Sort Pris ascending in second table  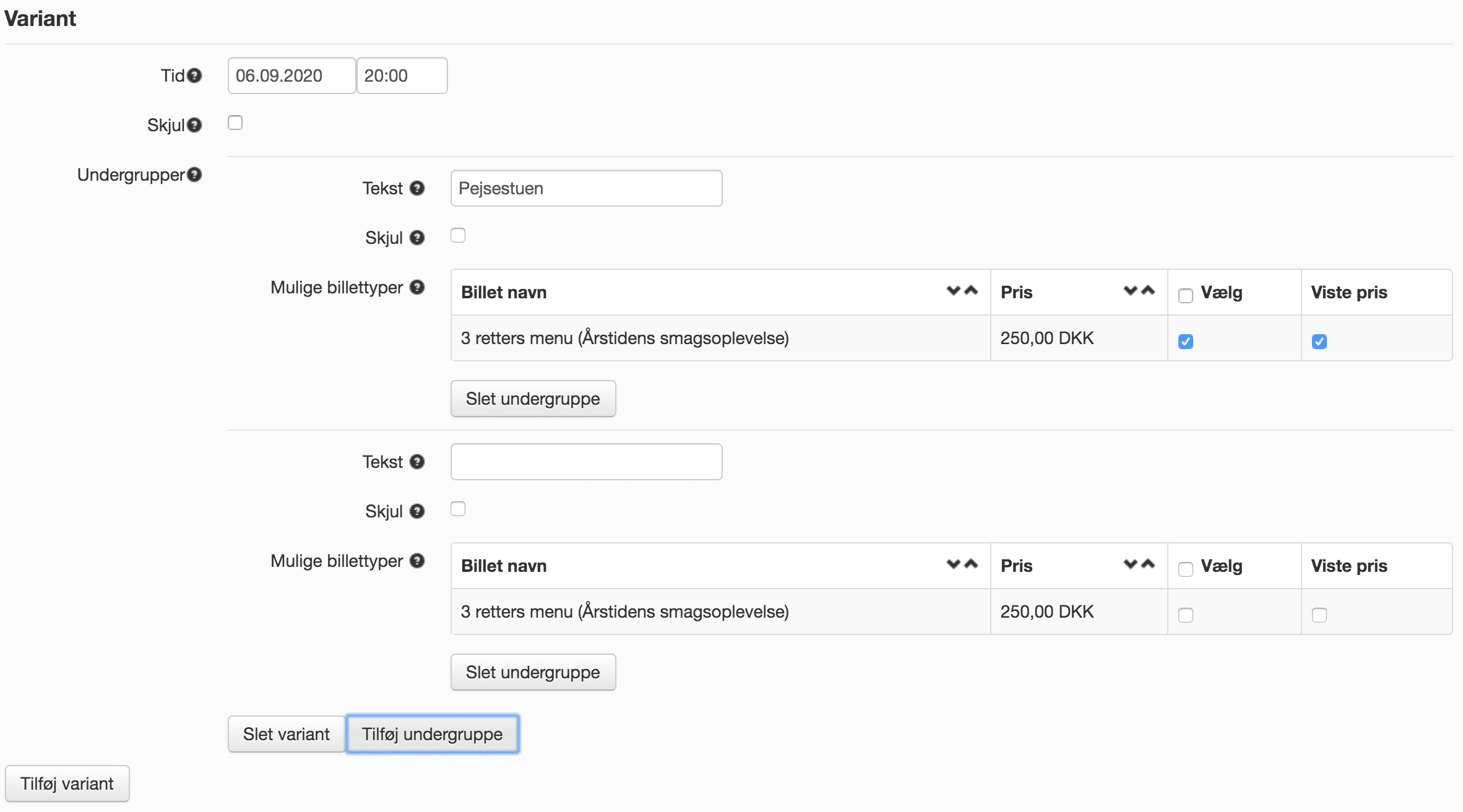click(x=1148, y=564)
